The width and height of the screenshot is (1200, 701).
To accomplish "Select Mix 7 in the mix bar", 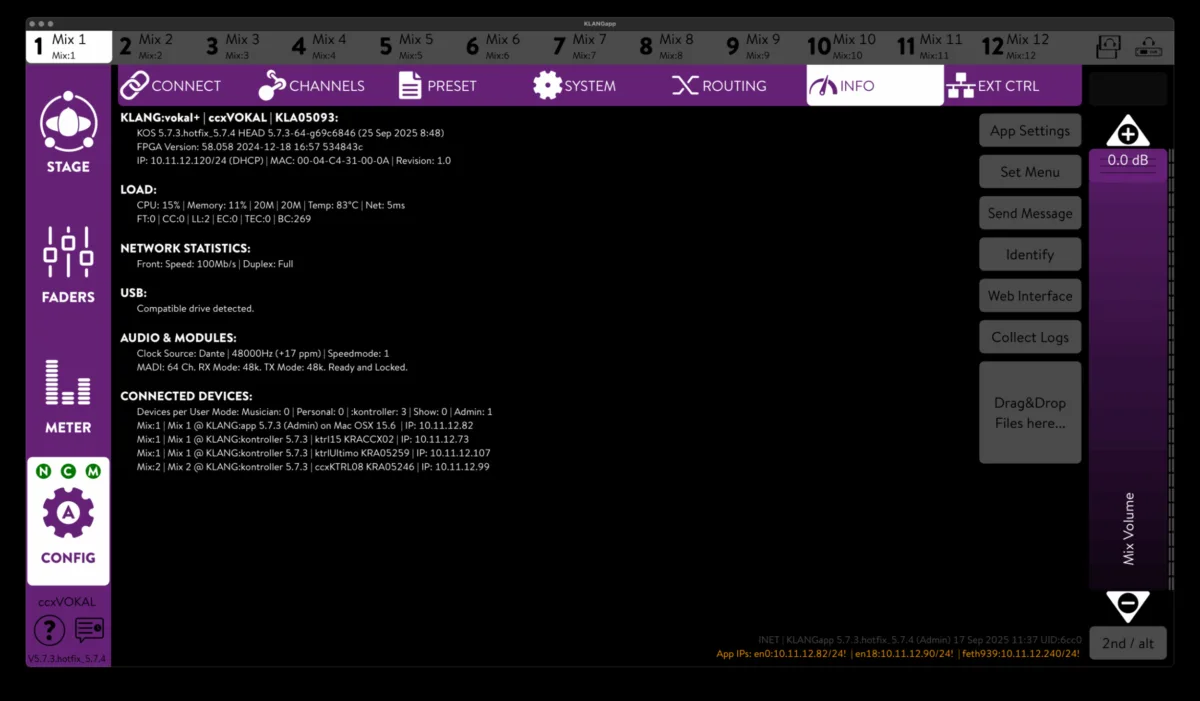I will click(x=591, y=46).
